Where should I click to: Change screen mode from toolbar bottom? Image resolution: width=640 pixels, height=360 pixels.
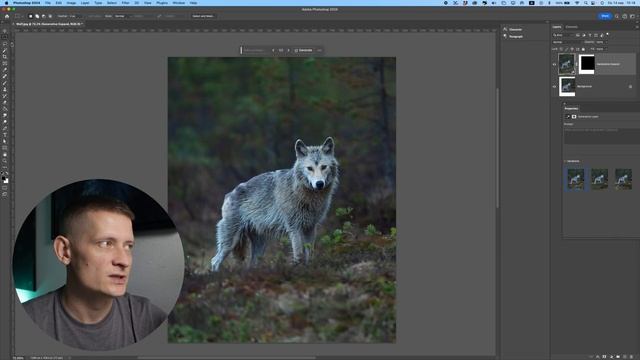[5, 194]
